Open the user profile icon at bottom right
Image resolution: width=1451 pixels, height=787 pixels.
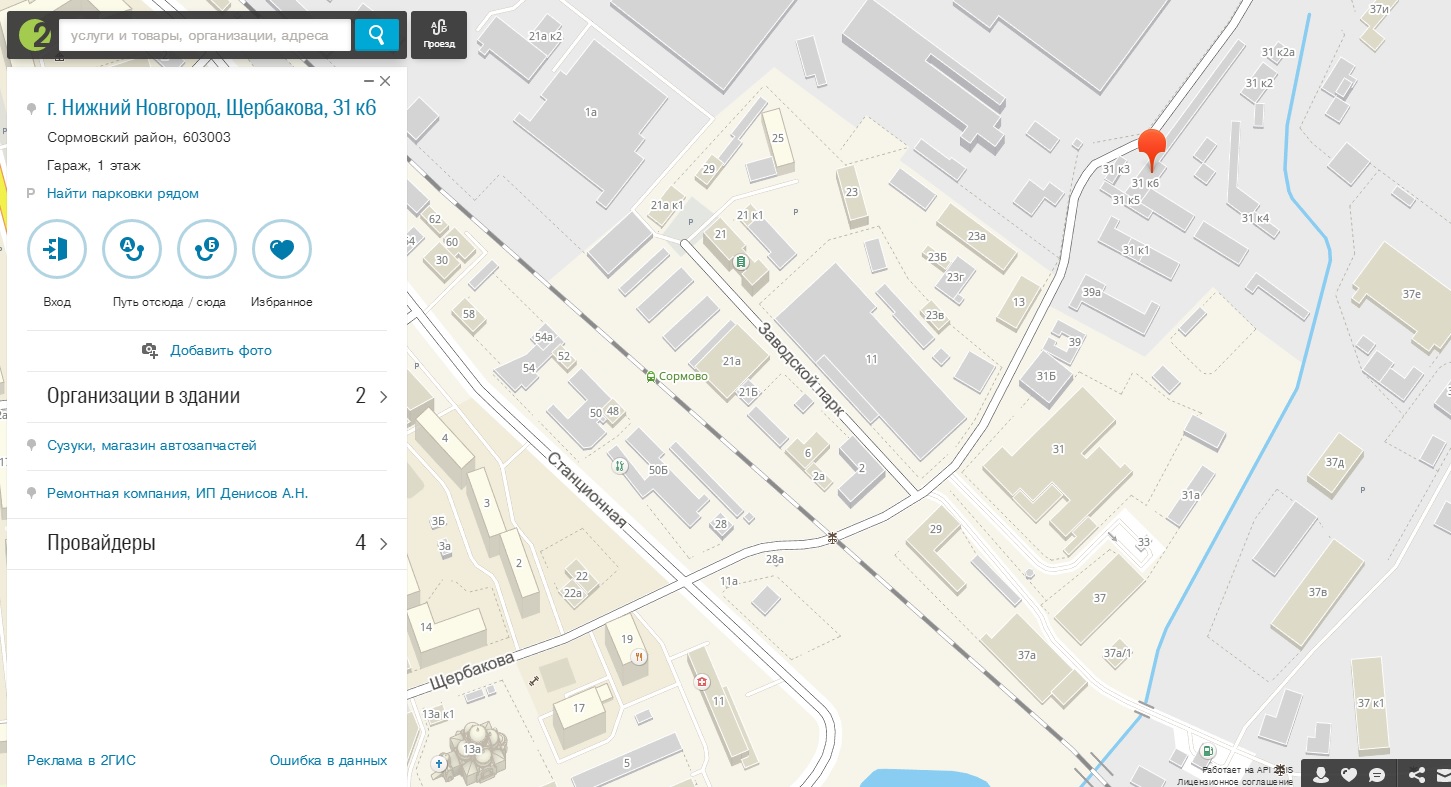(x=1321, y=774)
